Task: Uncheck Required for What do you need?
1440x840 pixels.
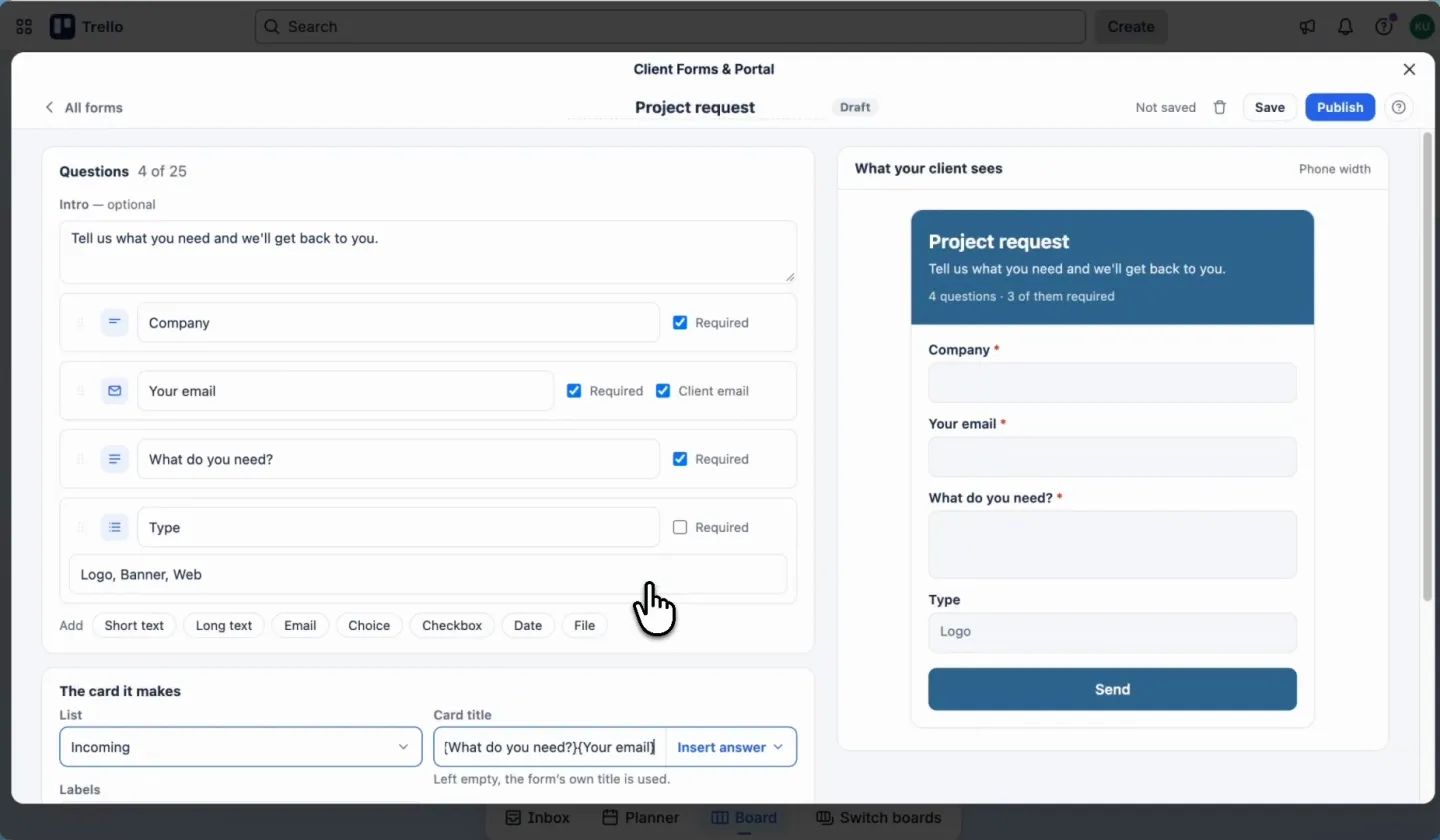Action: tap(680, 459)
